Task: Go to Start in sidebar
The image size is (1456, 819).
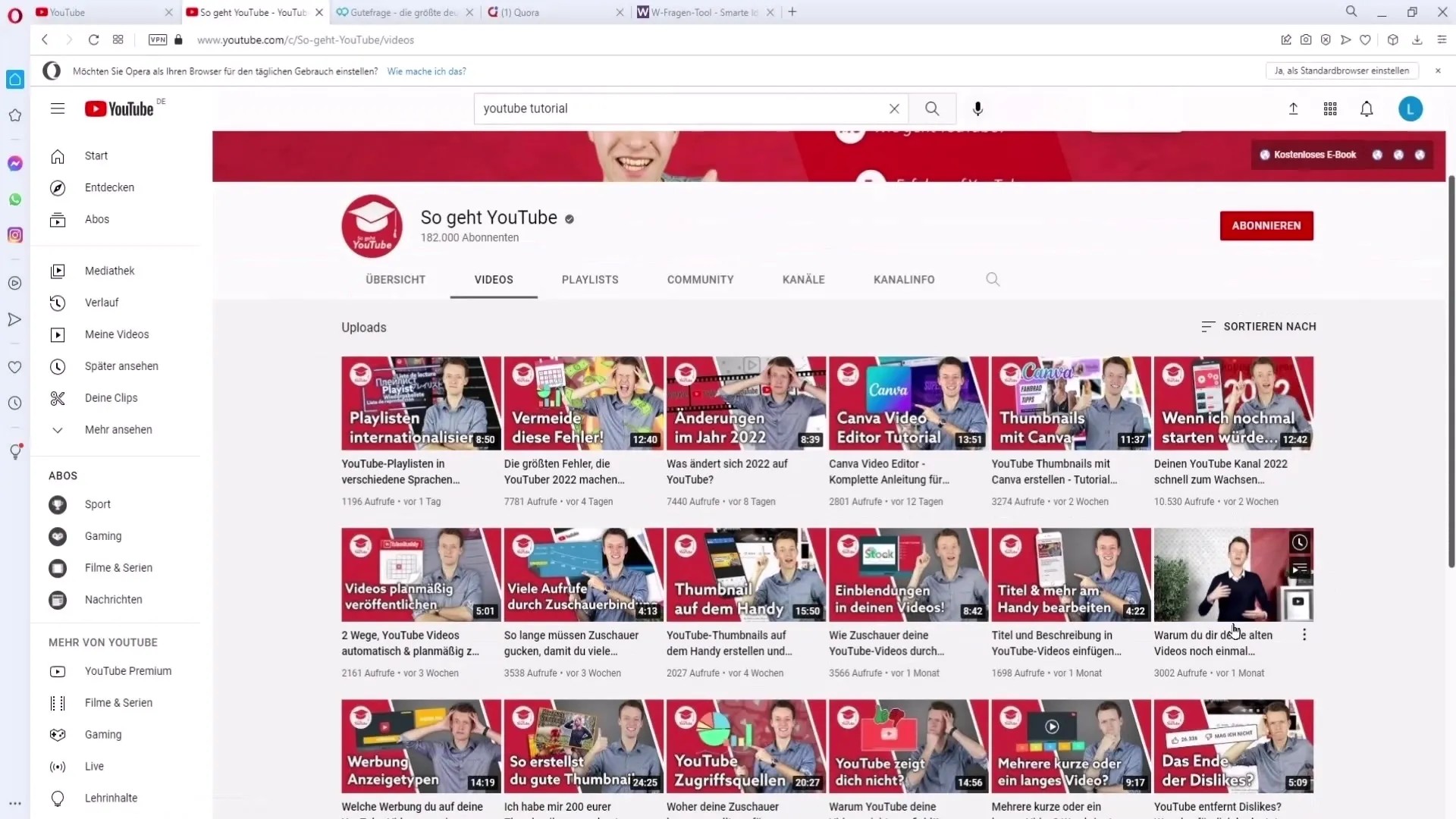Action: (x=115, y=155)
